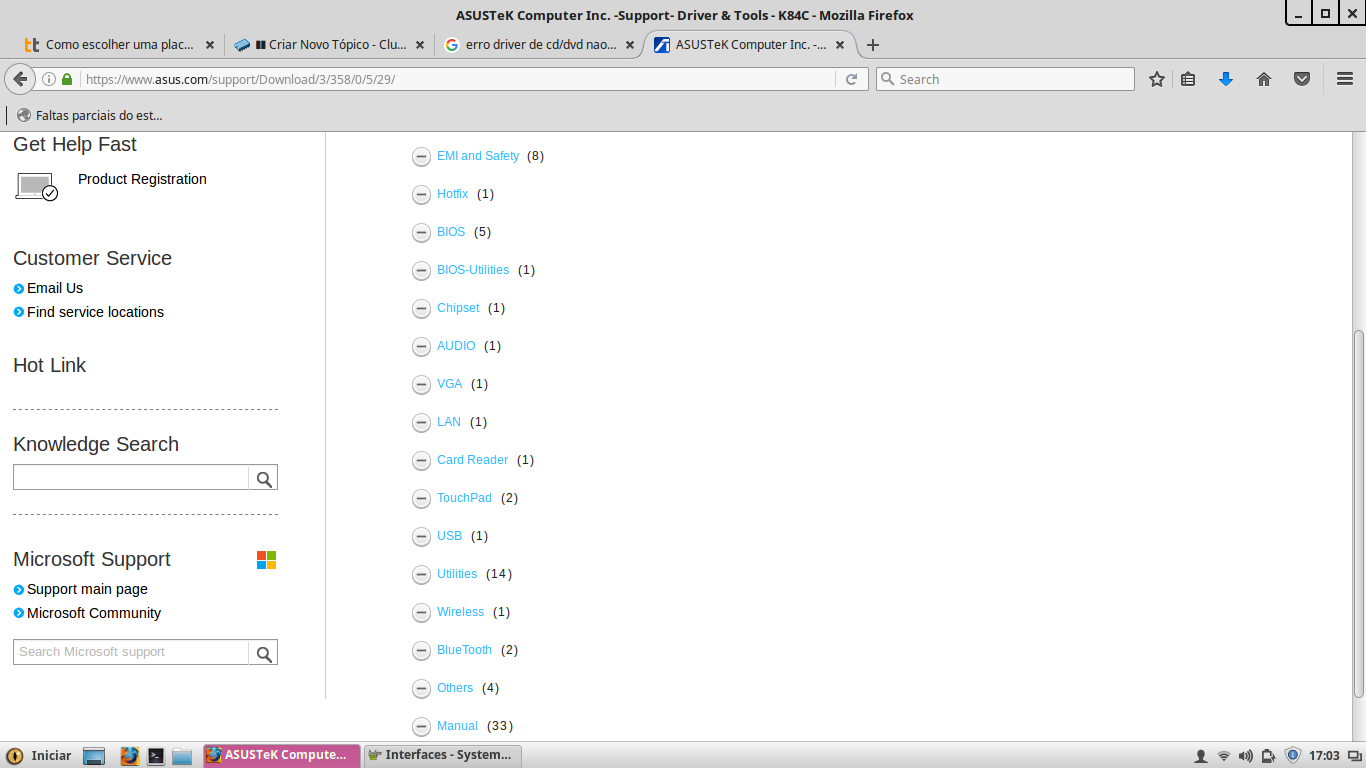Open the Firefox downloads arrow

pos(1226,79)
